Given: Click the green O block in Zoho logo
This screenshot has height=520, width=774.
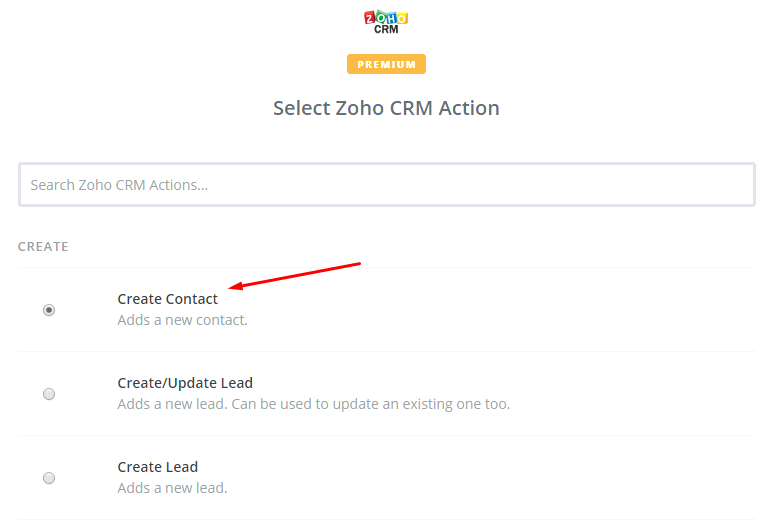Looking at the screenshot, I should [x=380, y=17].
